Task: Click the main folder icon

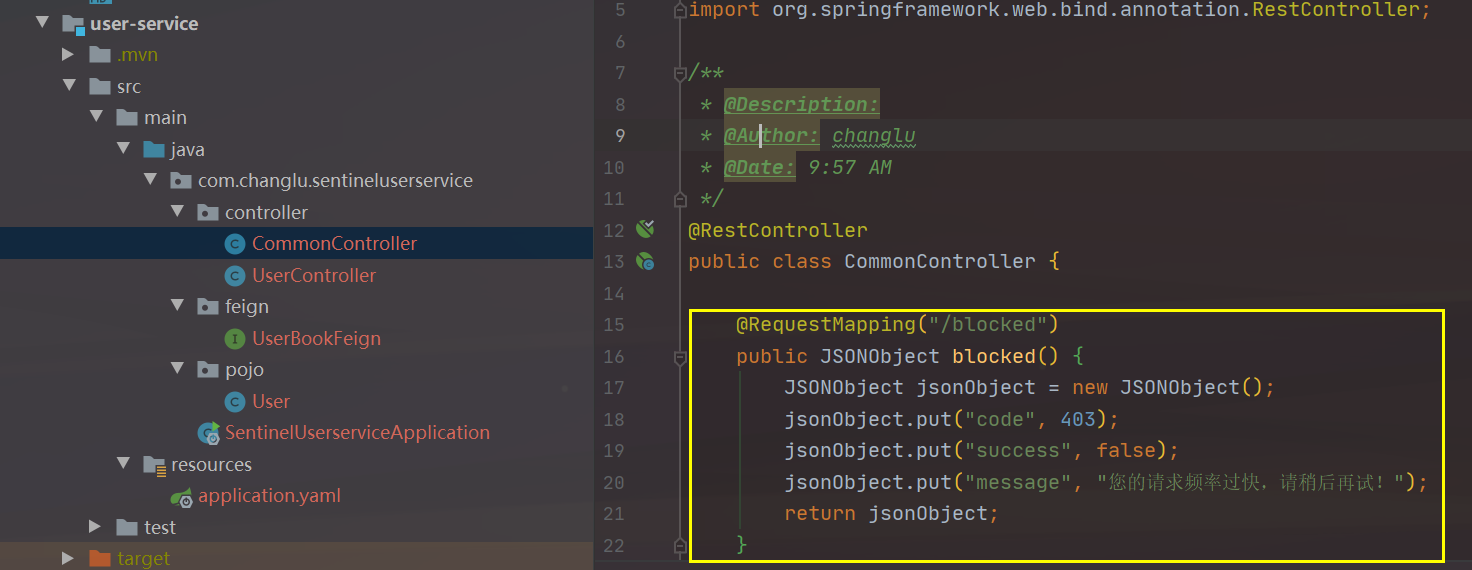Action: click(x=127, y=117)
